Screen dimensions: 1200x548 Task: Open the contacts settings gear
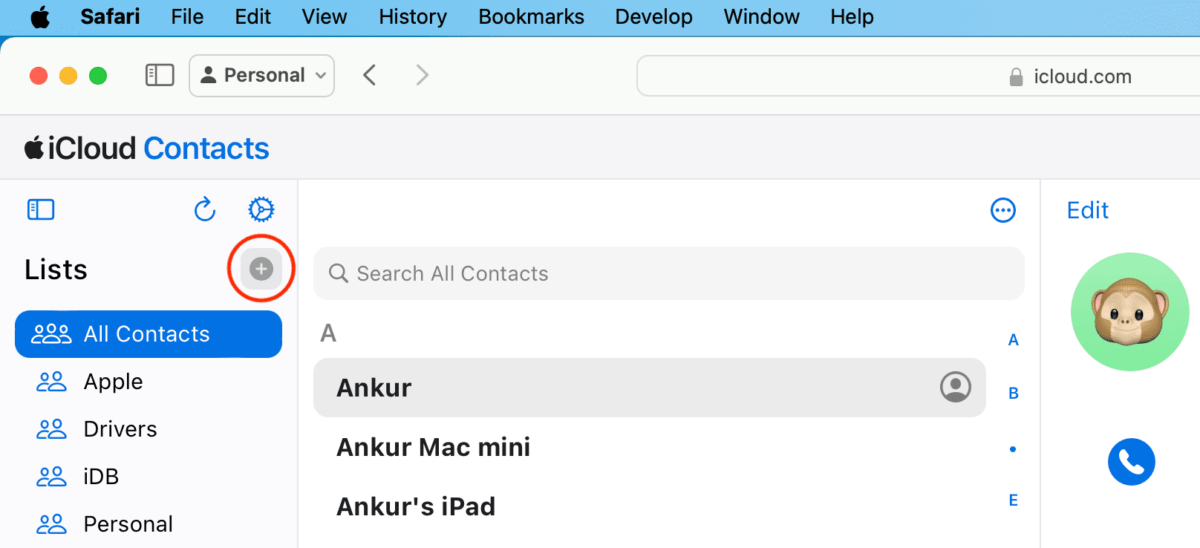point(261,210)
